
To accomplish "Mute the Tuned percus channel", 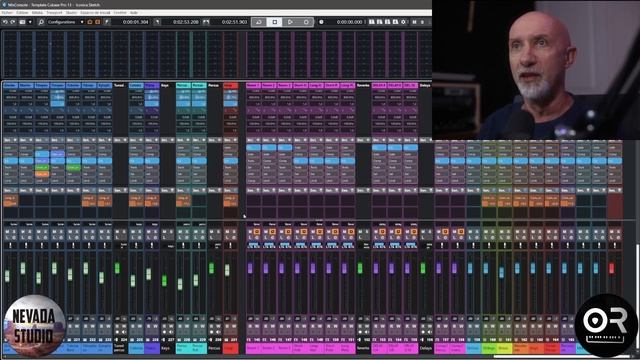I will 117,231.
